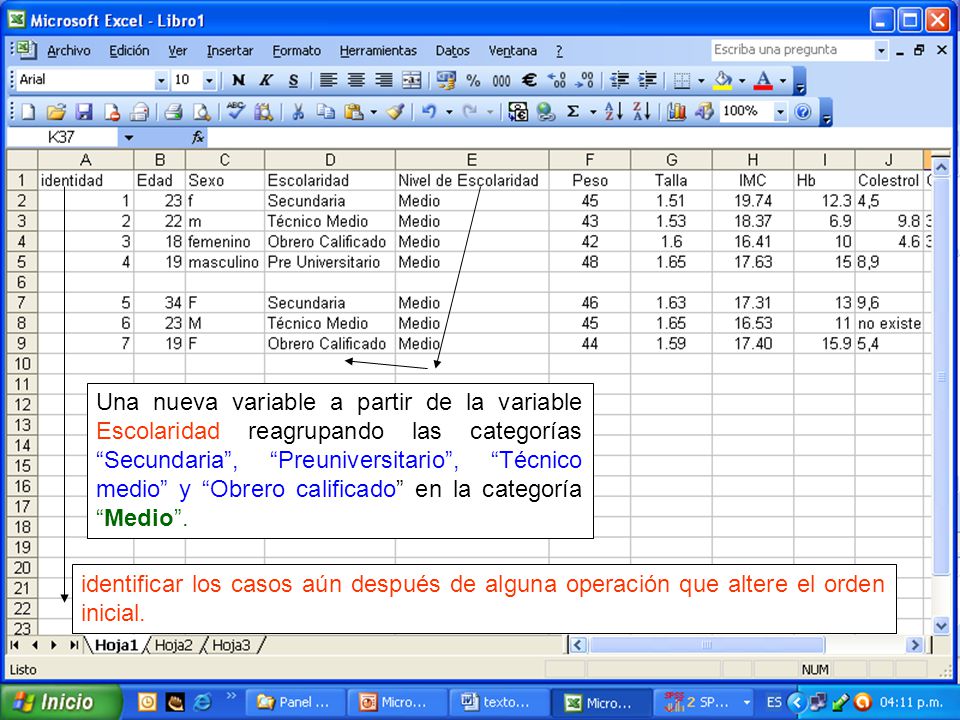Screen dimensions: 960x720
Task: Apply percent style to the cell
Action: [473, 80]
